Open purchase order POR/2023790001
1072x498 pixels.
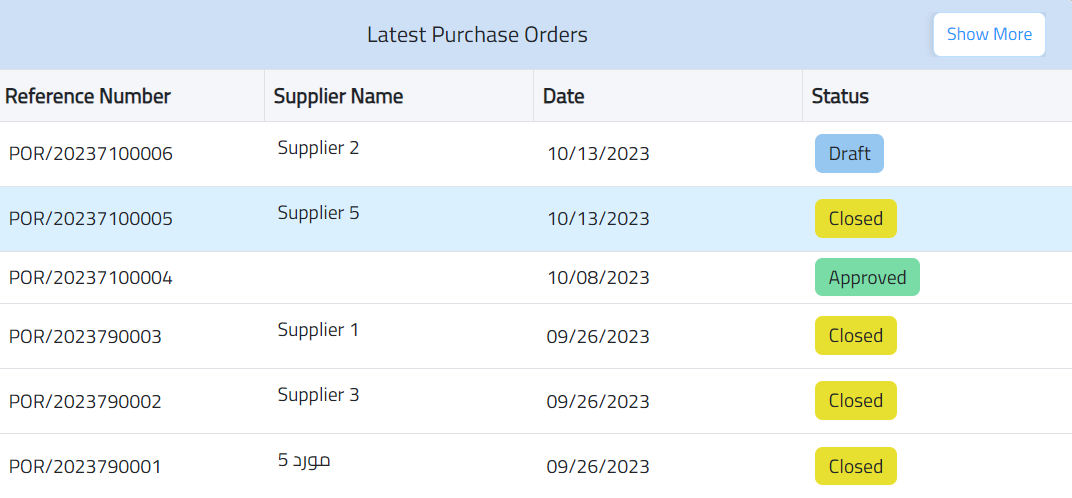[x=85, y=467]
